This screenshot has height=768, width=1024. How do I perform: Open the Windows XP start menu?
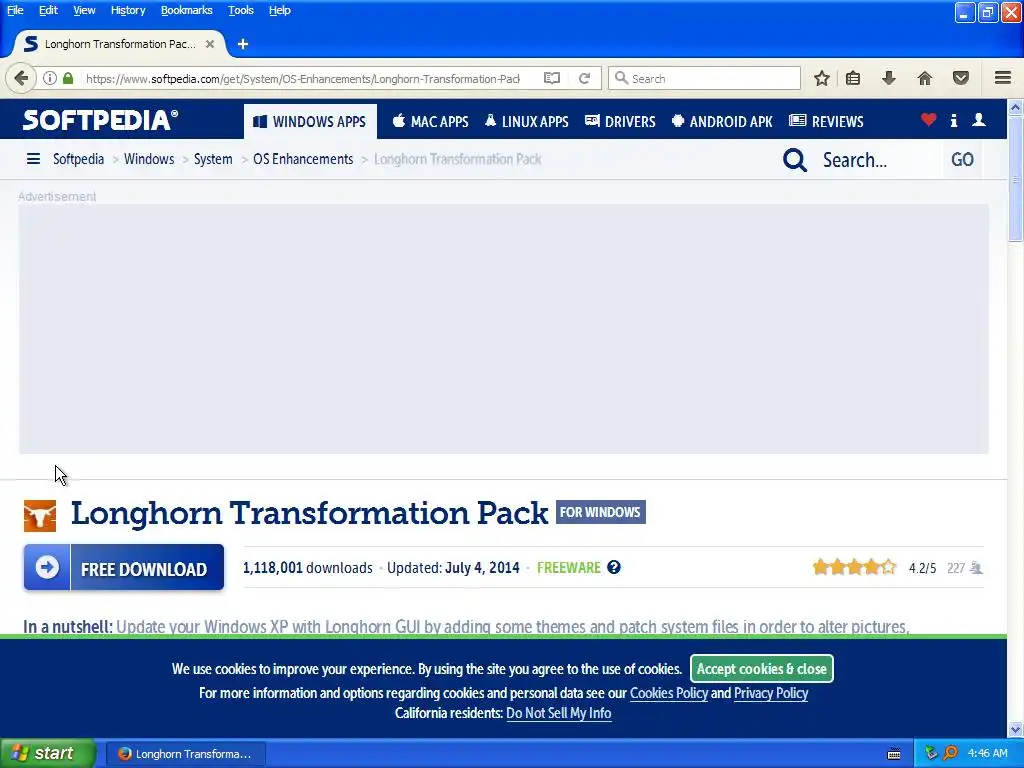coord(48,753)
